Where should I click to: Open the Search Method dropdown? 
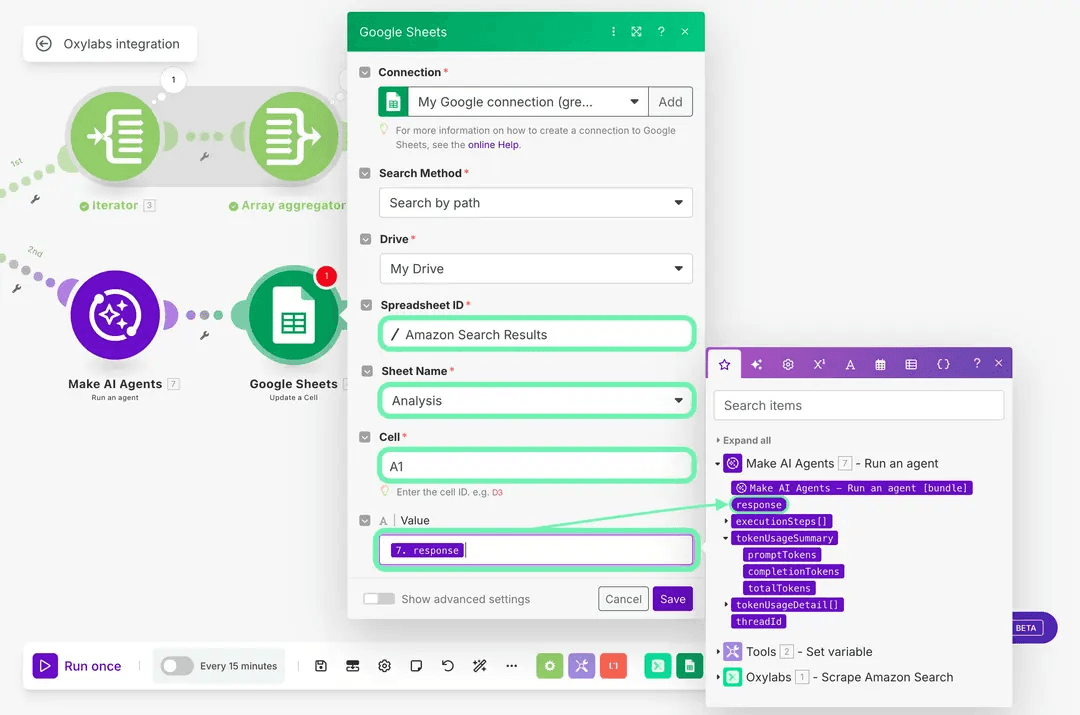(x=535, y=203)
